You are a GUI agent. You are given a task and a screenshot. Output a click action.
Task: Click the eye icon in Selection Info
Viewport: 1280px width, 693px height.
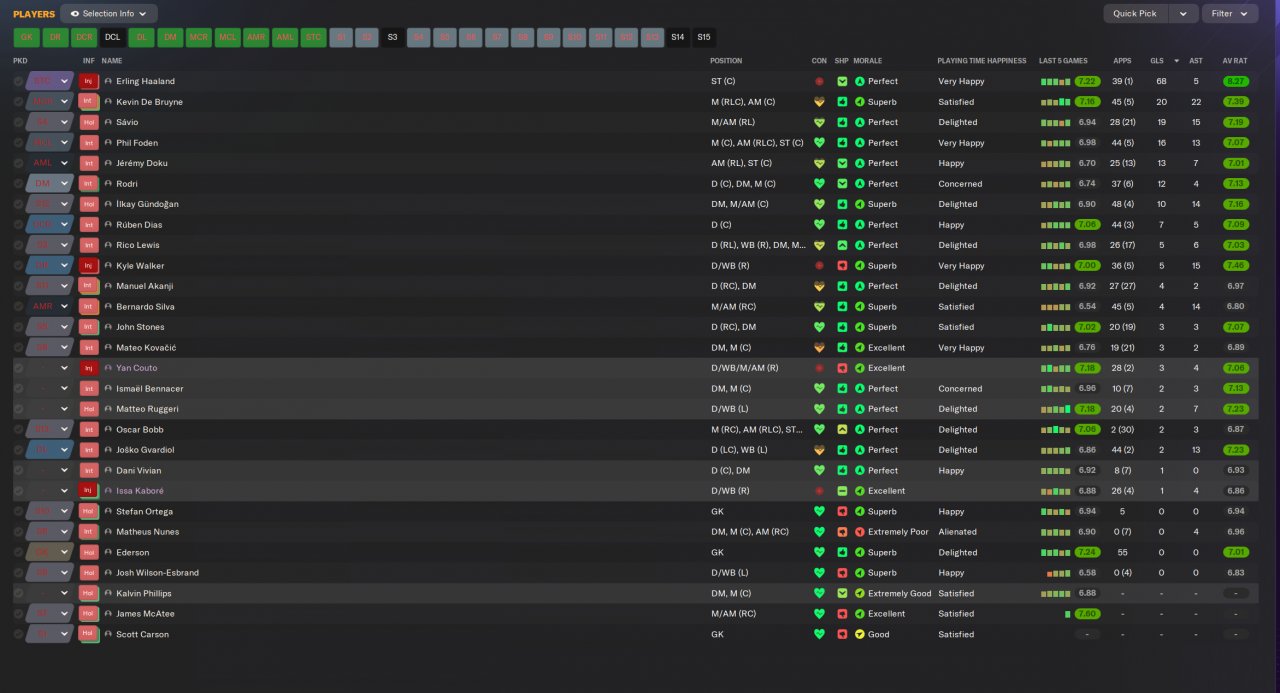pyautogui.click(x=75, y=14)
